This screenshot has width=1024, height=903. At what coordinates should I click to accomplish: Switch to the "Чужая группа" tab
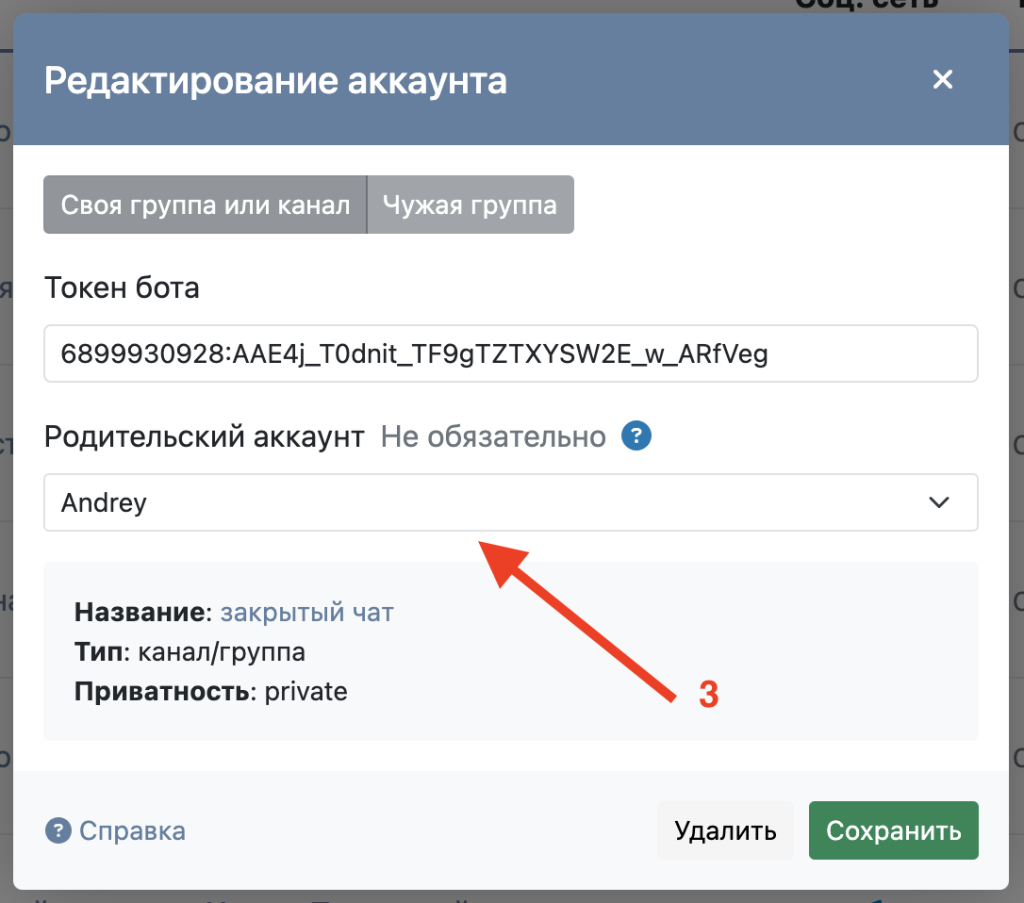coord(470,205)
